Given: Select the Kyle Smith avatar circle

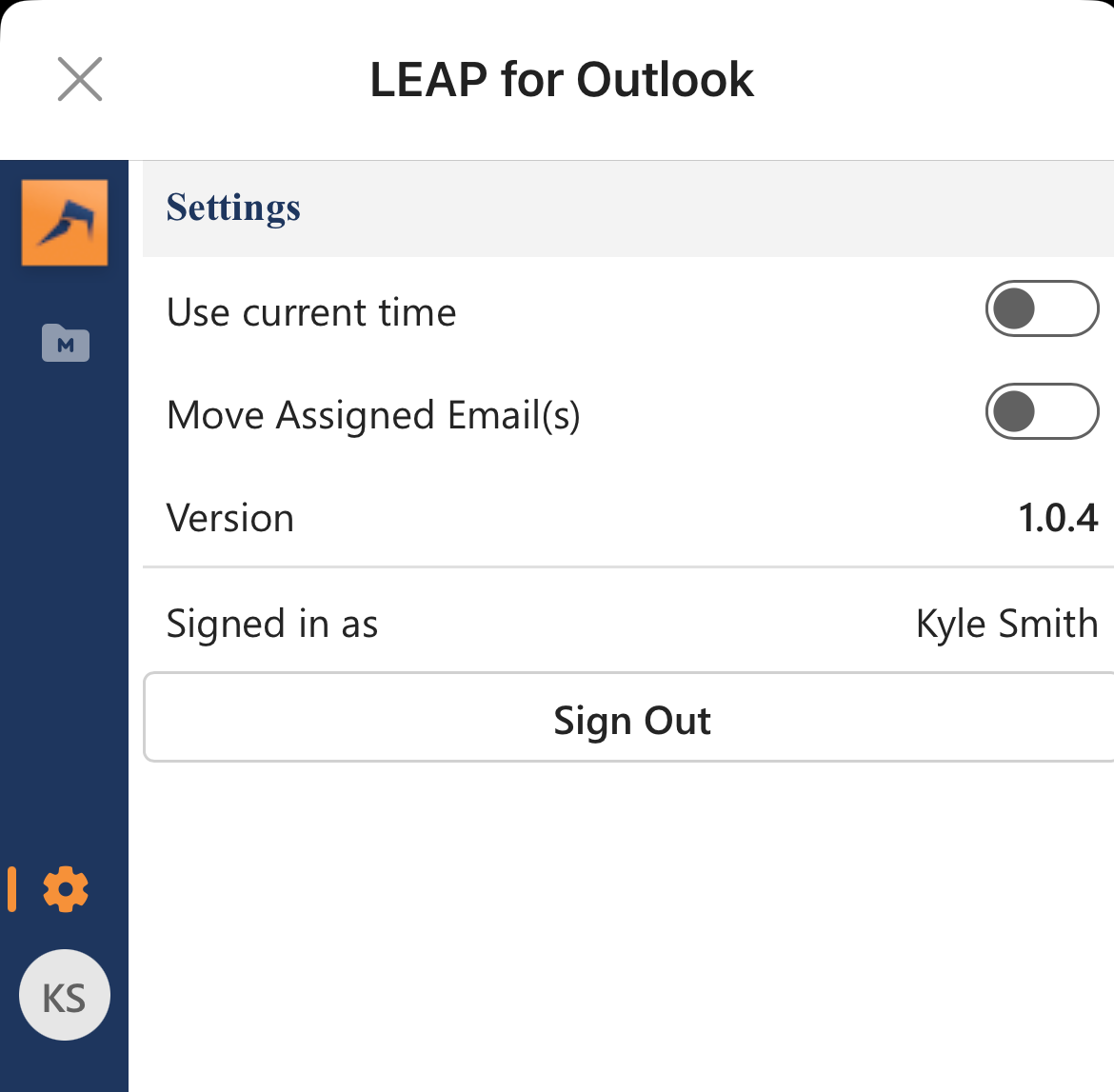Looking at the screenshot, I should click(64, 994).
